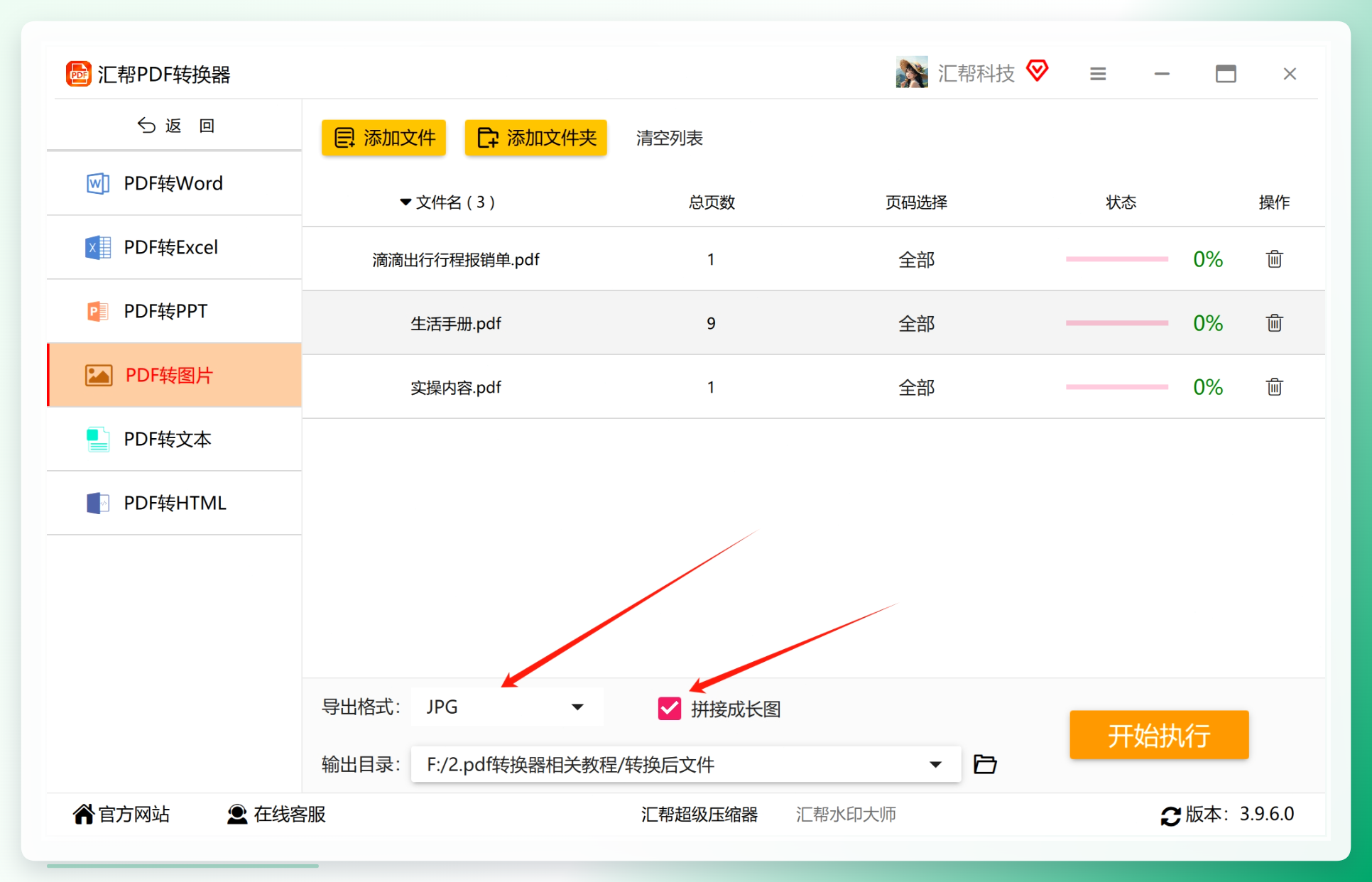This screenshot has width=1372, height=882.
Task: Click 清空列表 to clear files
Action: pyautogui.click(x=669, y=138)
